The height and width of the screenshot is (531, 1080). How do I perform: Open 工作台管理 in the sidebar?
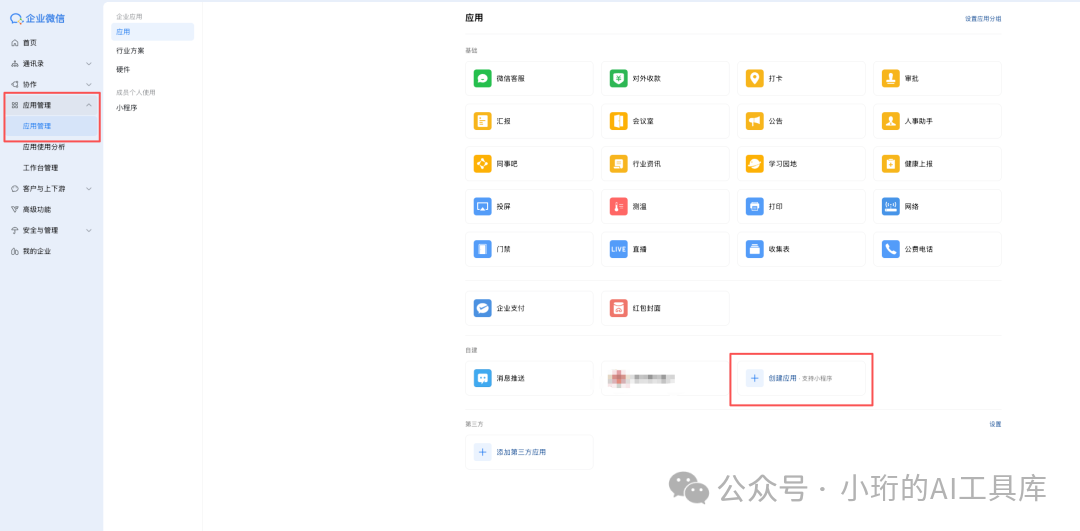tap(41, 167)
